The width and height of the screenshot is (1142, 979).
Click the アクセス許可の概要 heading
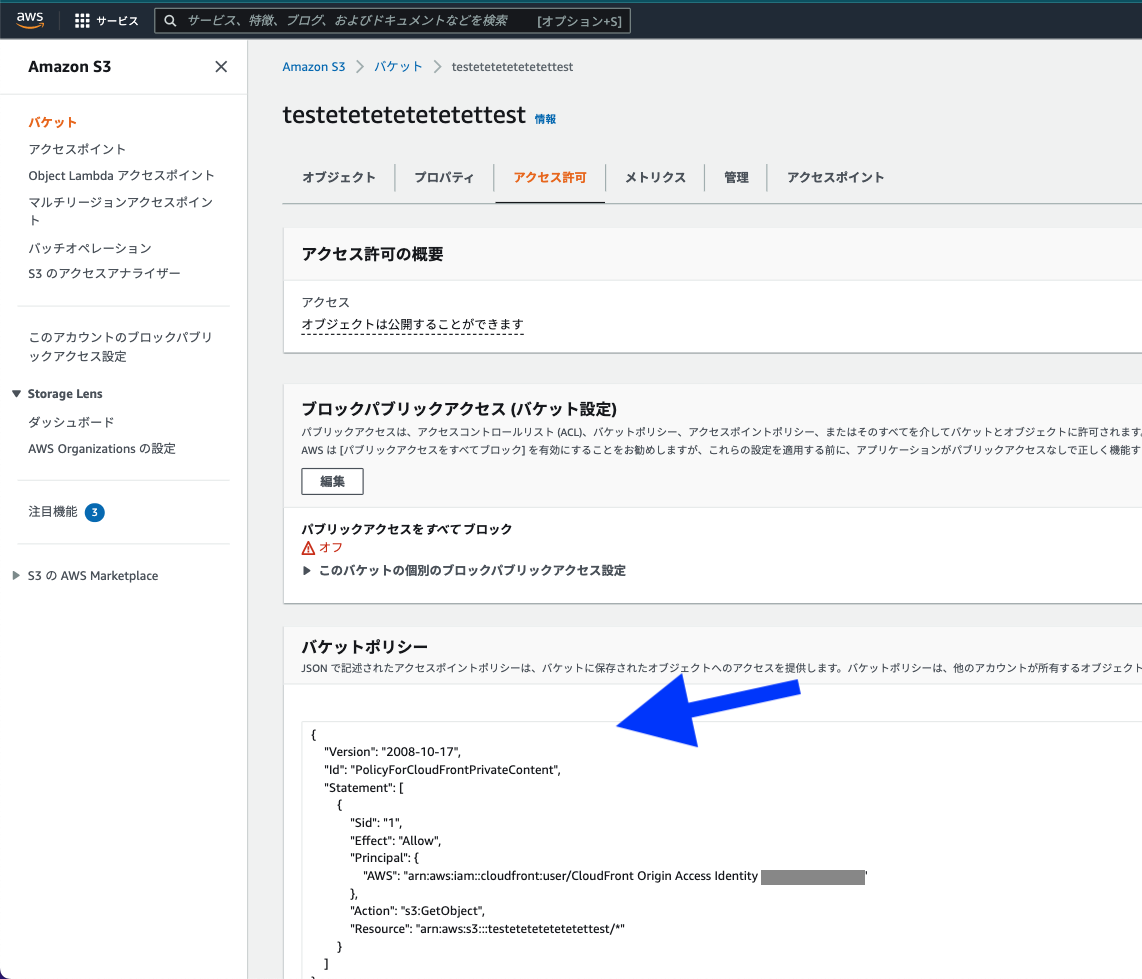pos(372,253)
